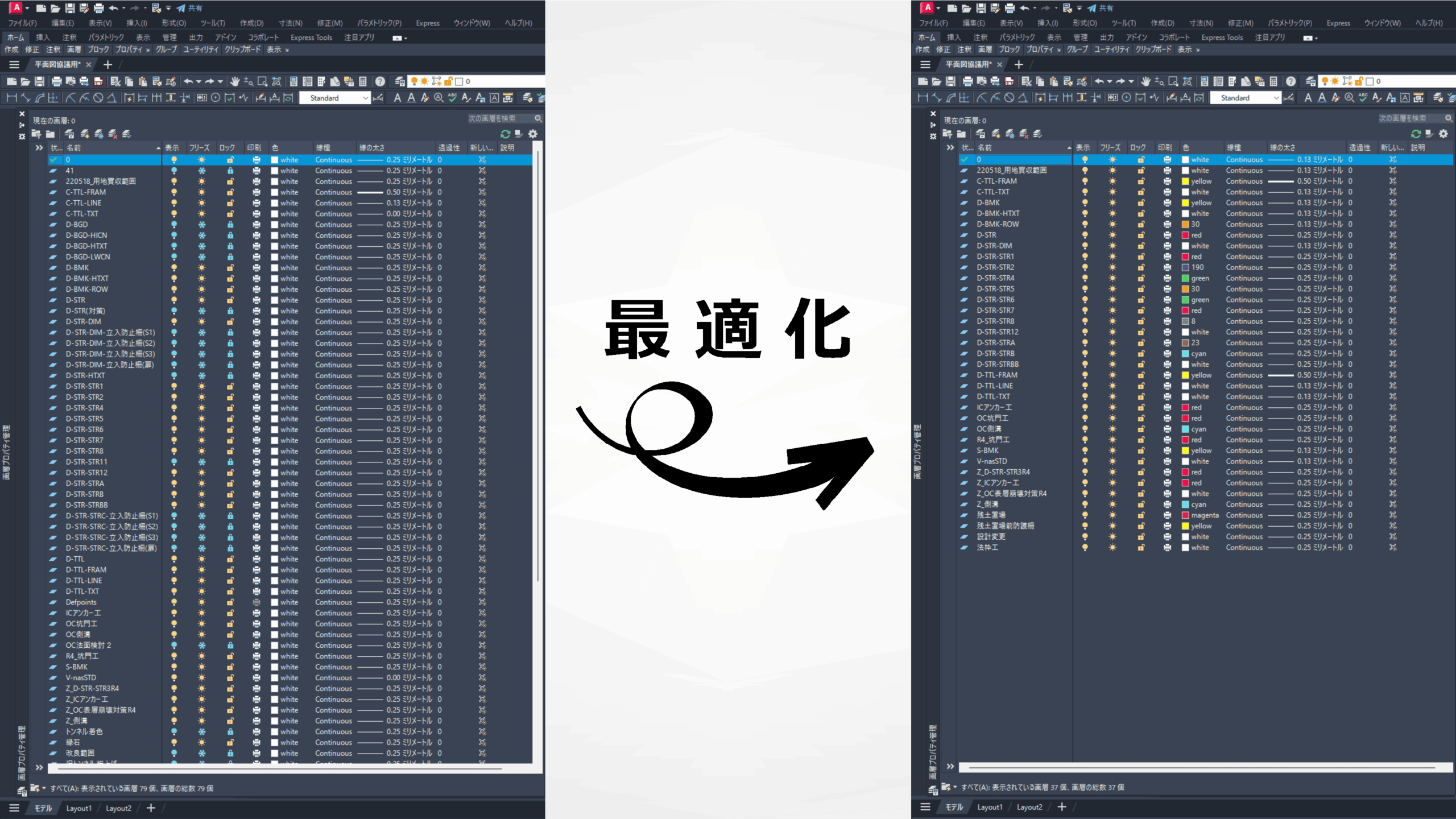This screenshot has height=819, width=1456.
Task: Open Standard dimension style dropdown on left
Action: pos(365,98)
